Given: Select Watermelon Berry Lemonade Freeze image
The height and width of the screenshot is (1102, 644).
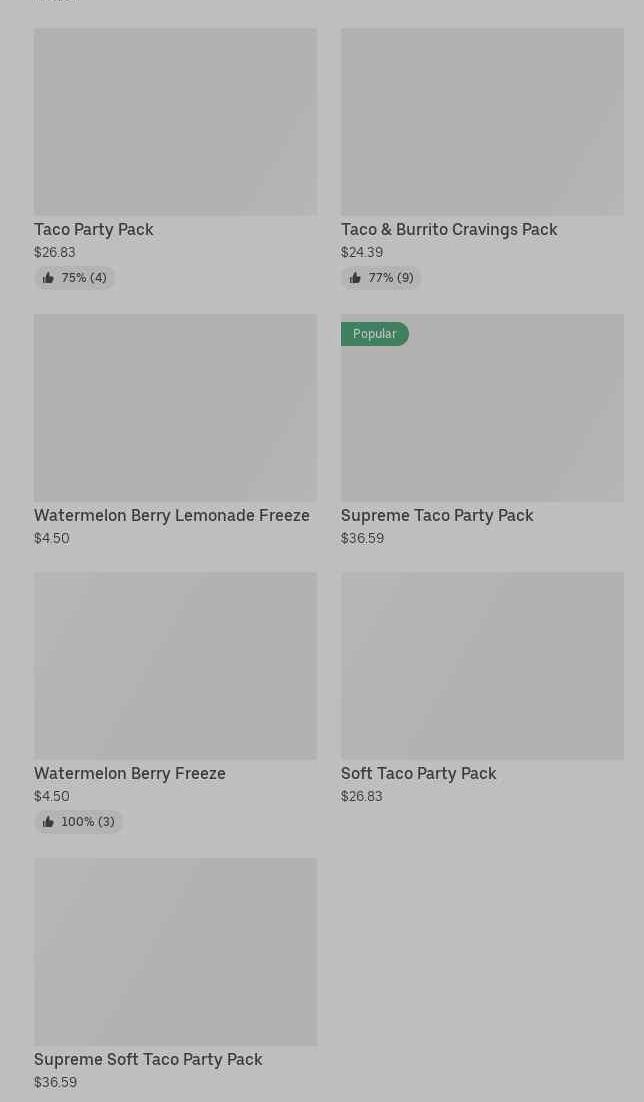Looking at the screenshot, I should click(x=175, y=408).
